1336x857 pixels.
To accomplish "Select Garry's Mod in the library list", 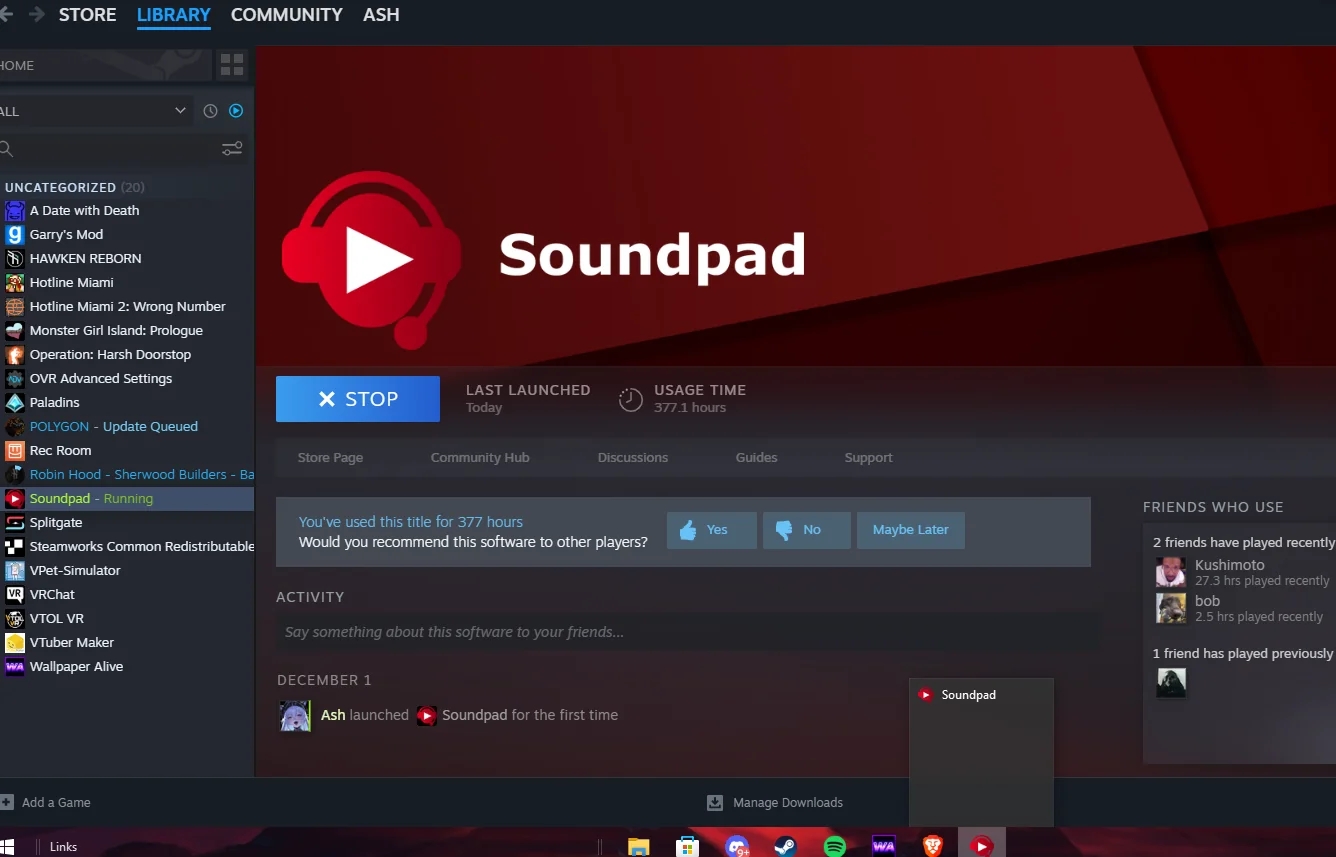I will pos(66,234).
